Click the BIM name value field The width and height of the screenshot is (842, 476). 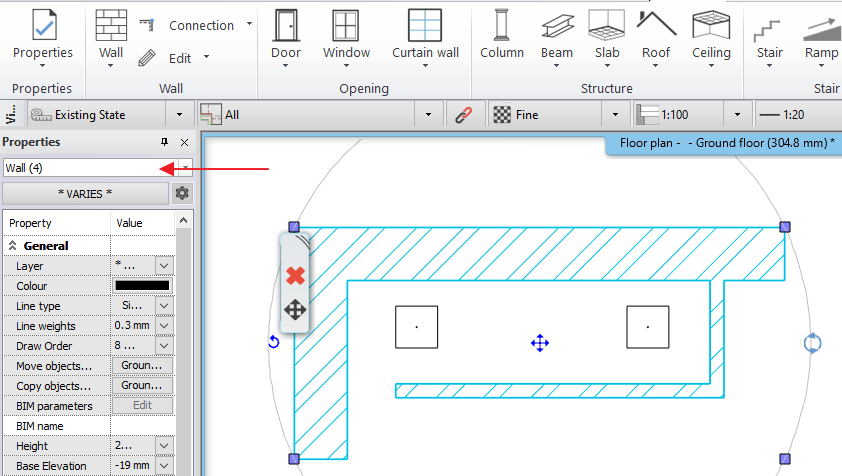142,425
